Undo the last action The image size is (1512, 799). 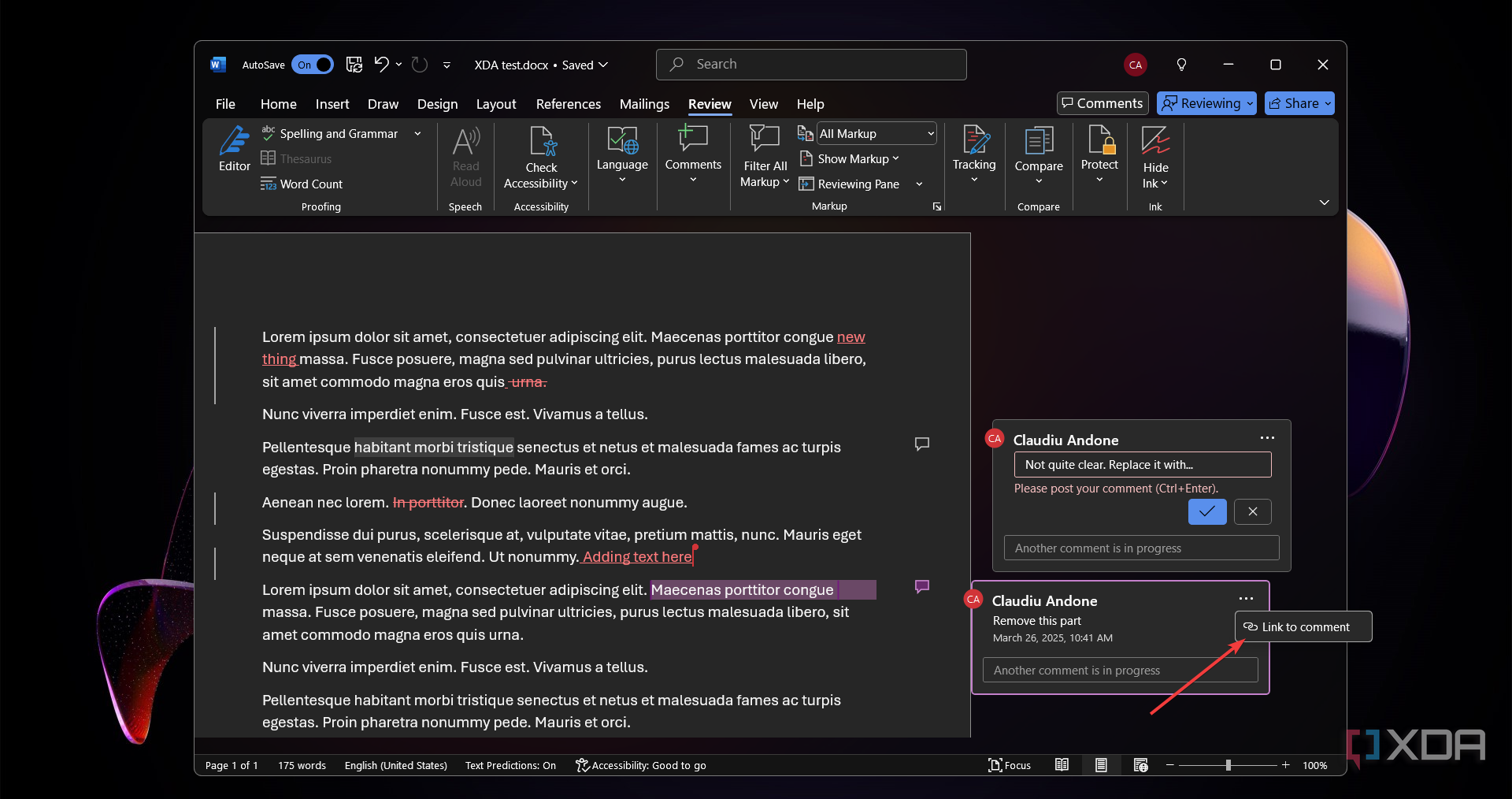click(382, 65)
